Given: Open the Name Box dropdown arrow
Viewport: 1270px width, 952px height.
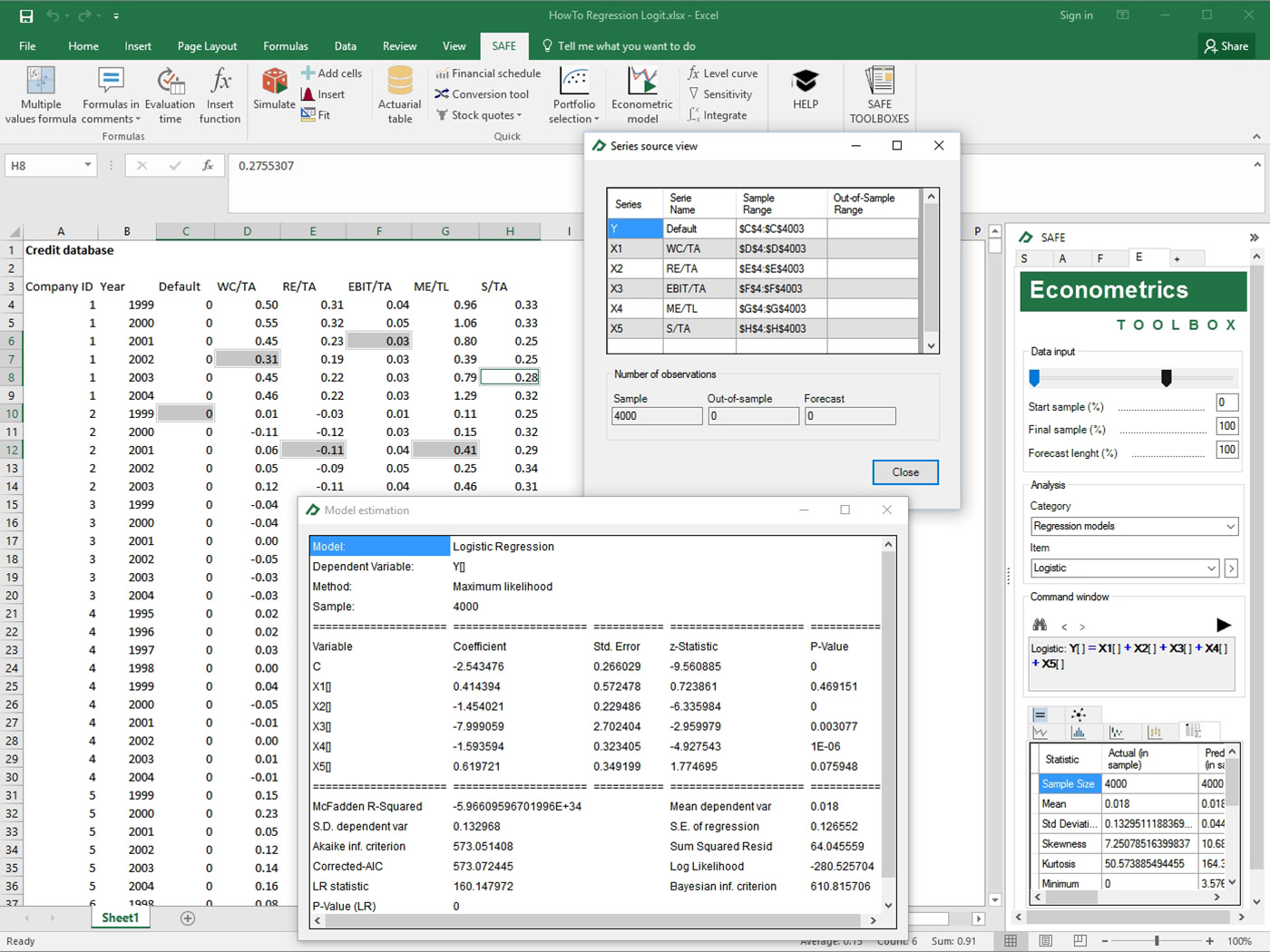Looking at the screenshot, I should click(x=88, y=166).
